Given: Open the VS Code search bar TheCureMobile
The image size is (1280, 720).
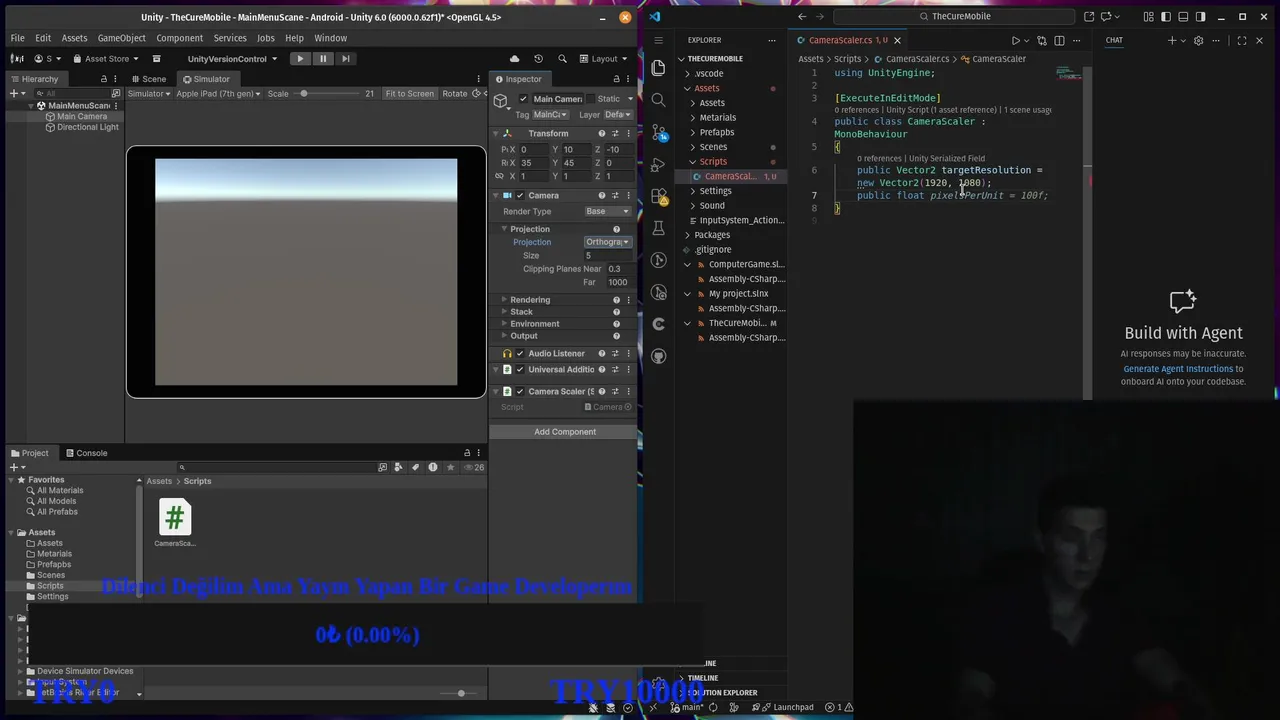Looking at the screenshot, I should pos(955,16).
